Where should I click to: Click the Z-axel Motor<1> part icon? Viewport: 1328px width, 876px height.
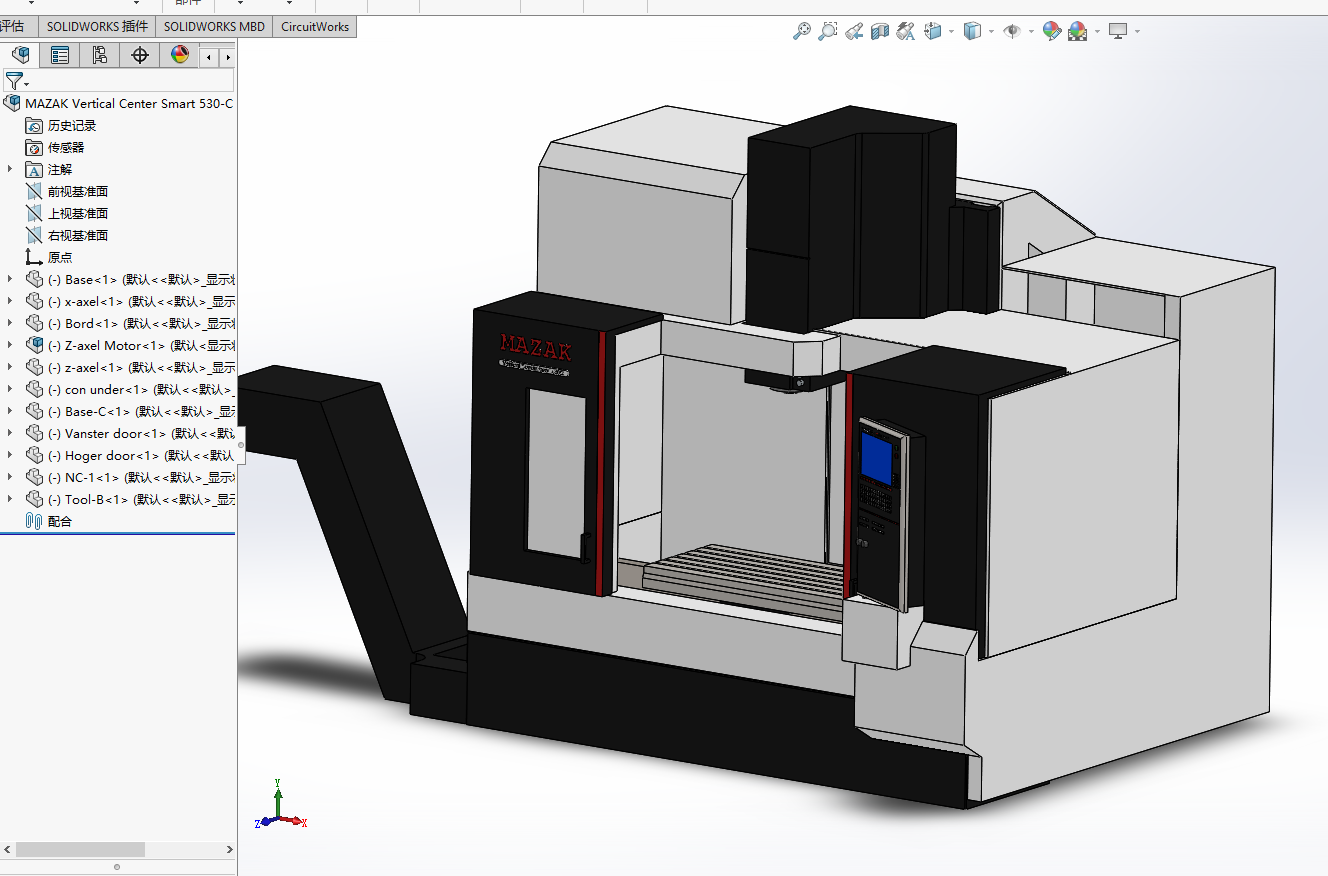click(34, 346)
